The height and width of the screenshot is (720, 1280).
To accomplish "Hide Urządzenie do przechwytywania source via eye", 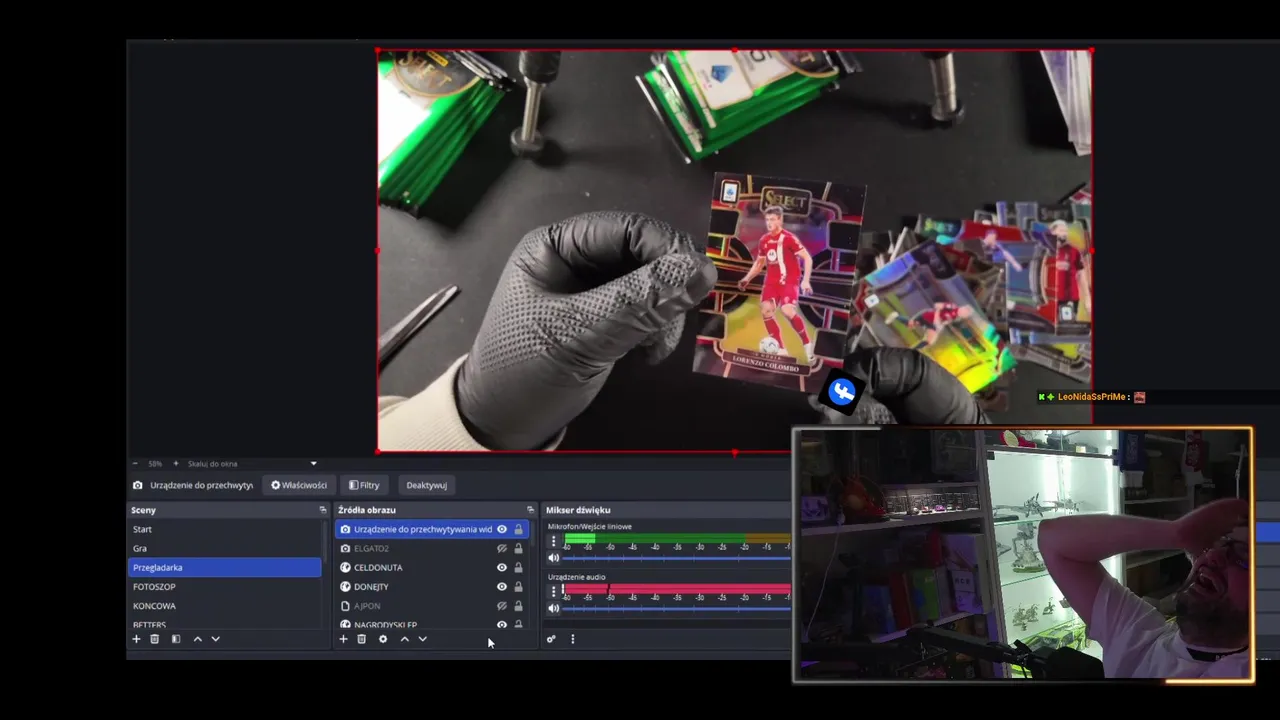I will point(502,529).
